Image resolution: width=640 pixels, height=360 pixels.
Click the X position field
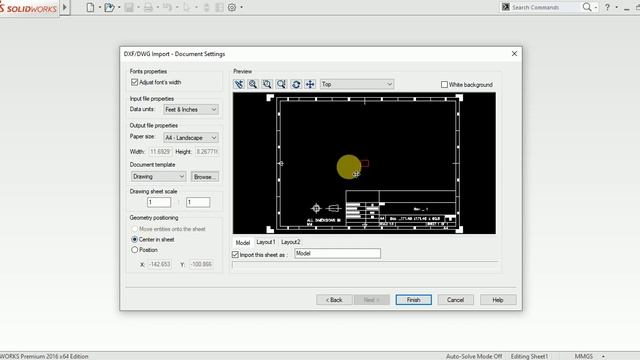(160, 264)
